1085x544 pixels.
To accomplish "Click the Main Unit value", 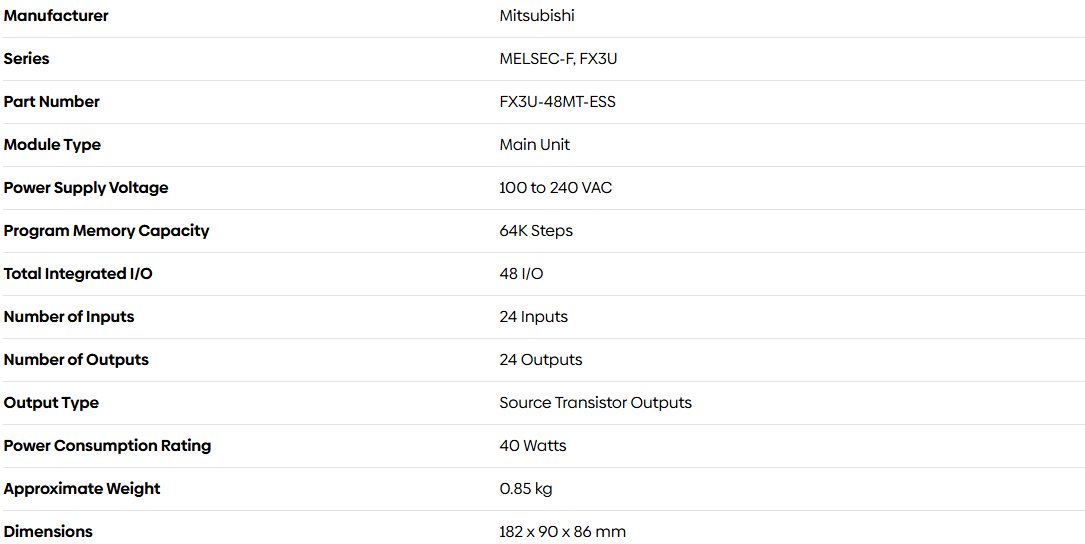I will [535, 145].
